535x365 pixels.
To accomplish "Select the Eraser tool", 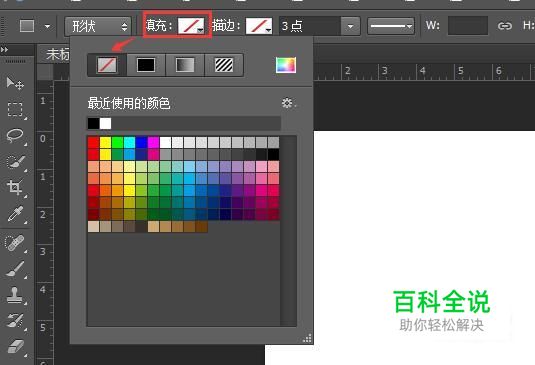I will click(15, 347).
